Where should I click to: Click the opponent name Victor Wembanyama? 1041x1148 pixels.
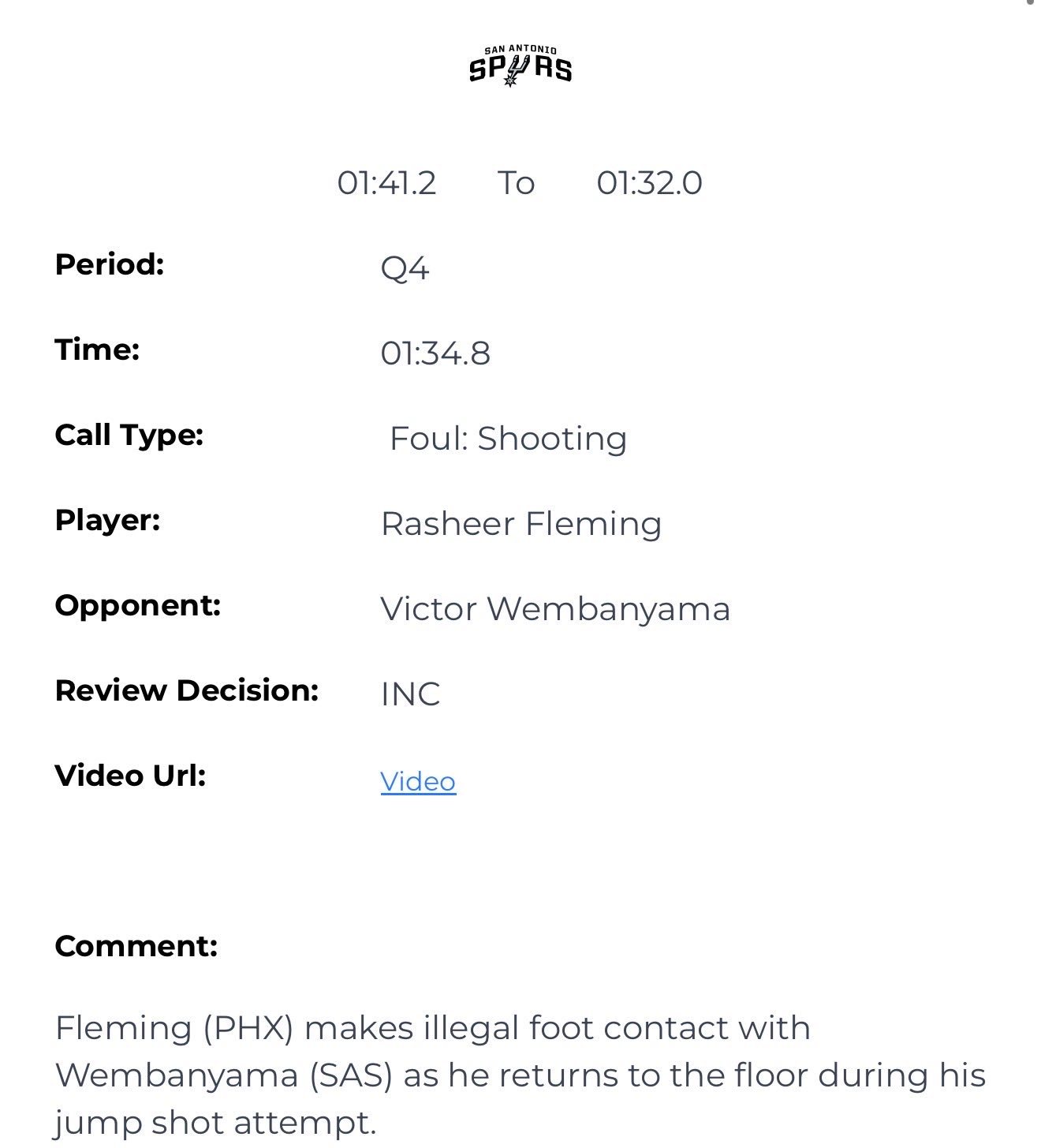coord(555,609)
